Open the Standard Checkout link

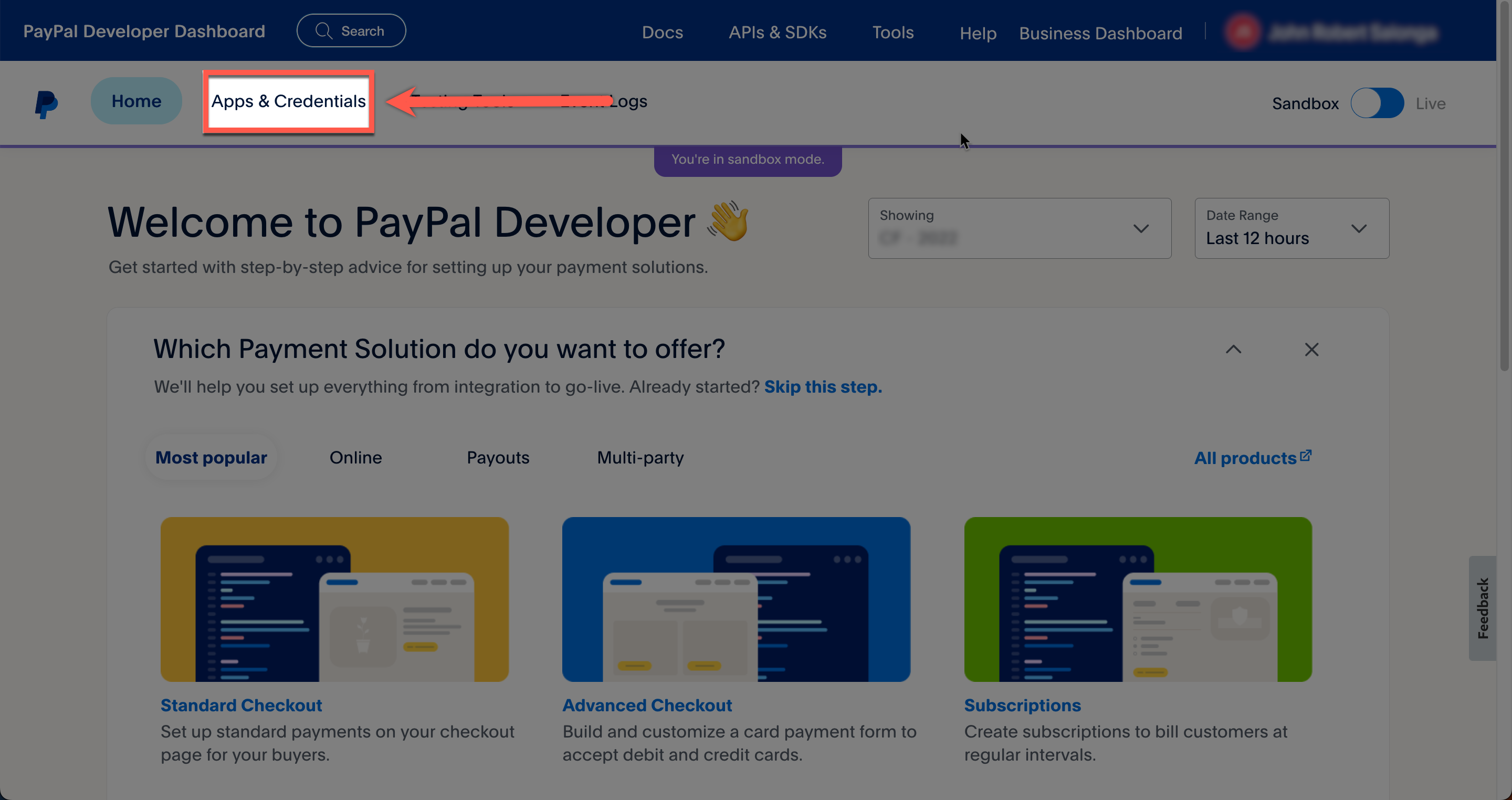pos(241,705)
